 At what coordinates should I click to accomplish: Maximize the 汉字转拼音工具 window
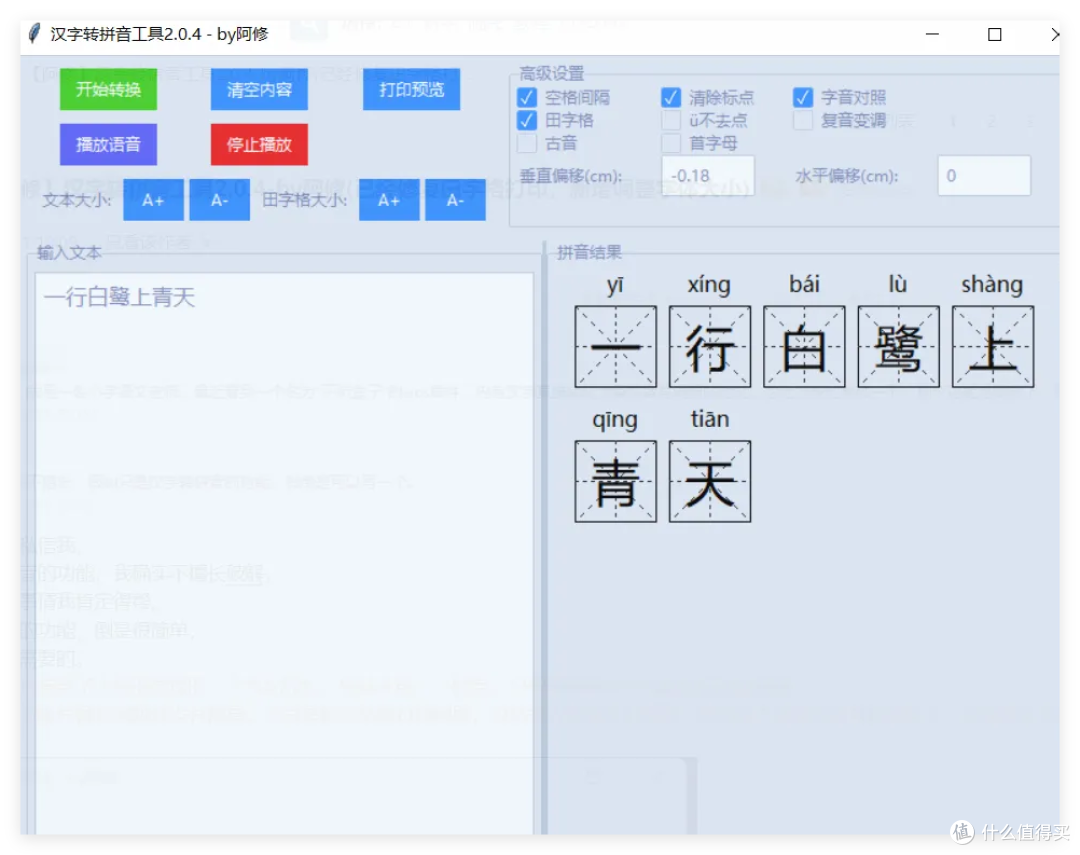(994, 34)
